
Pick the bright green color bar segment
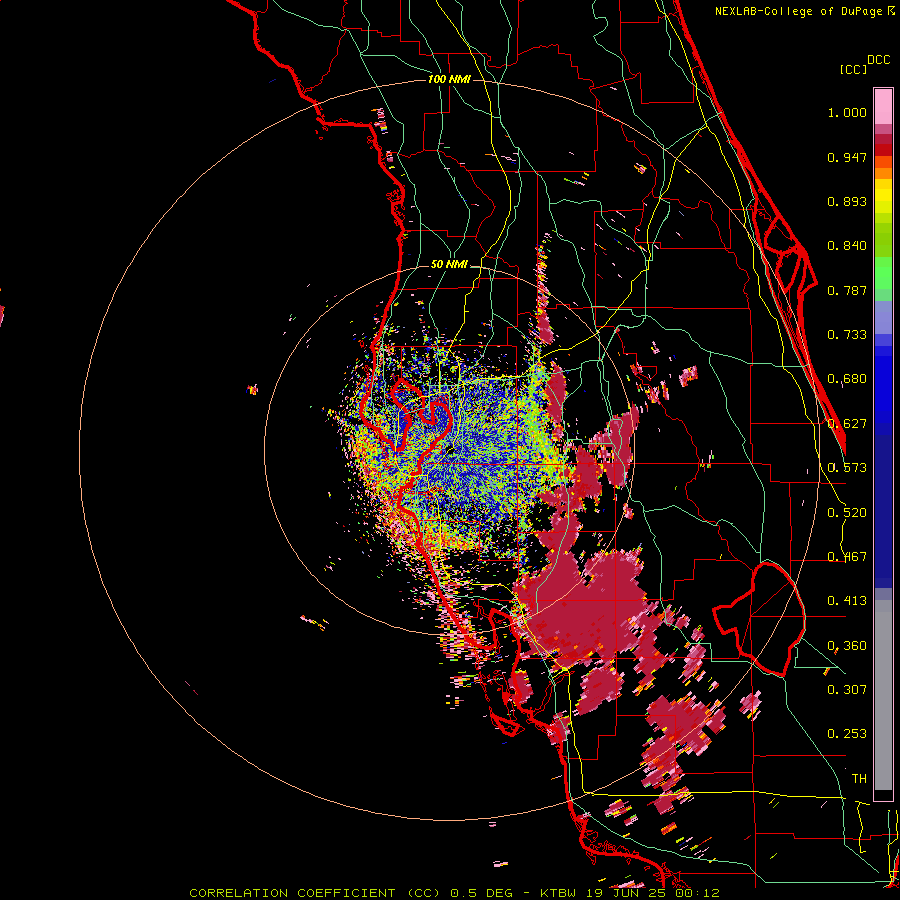click(883, 273)
